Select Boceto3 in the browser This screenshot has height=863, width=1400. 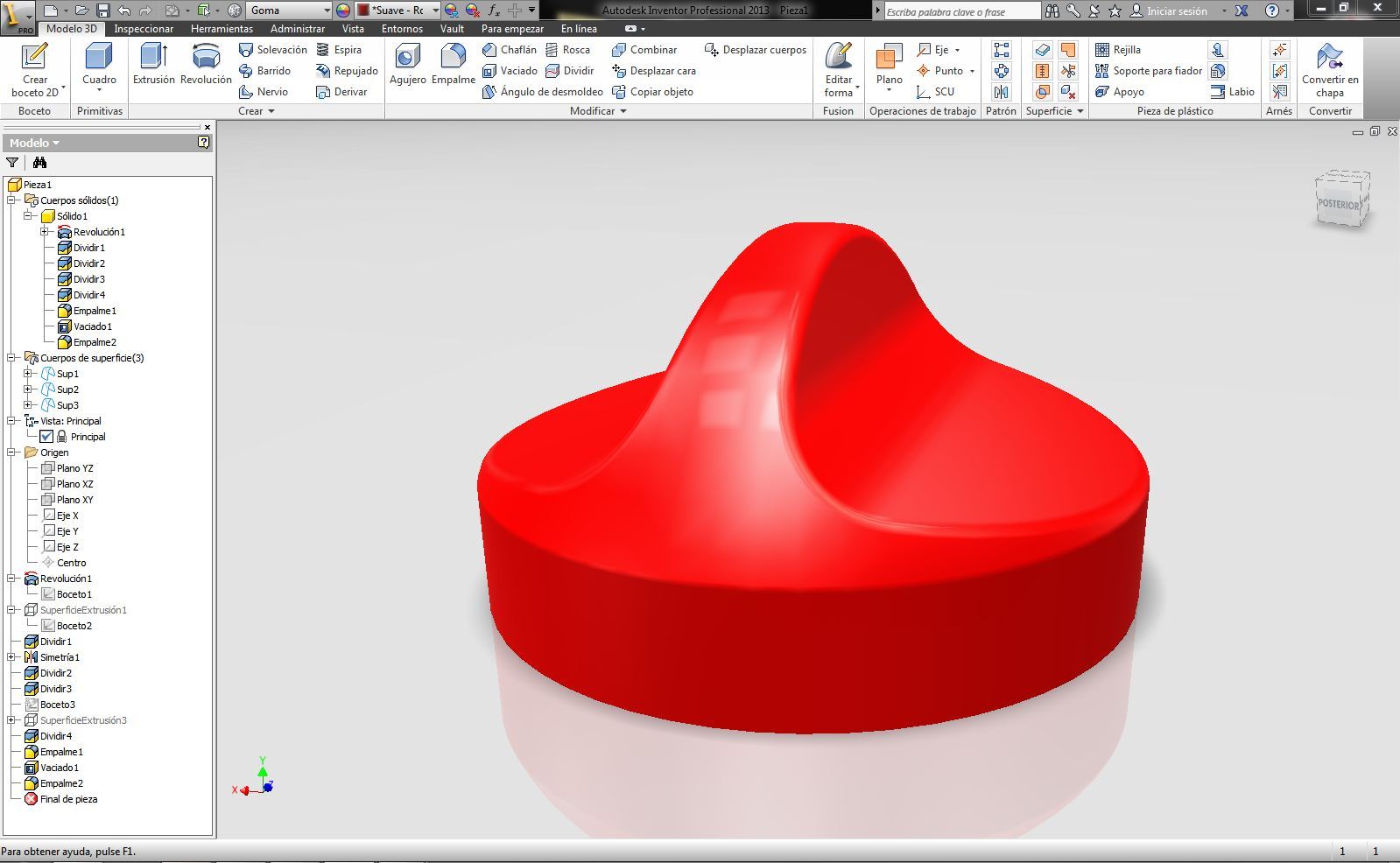pos(50,705)
